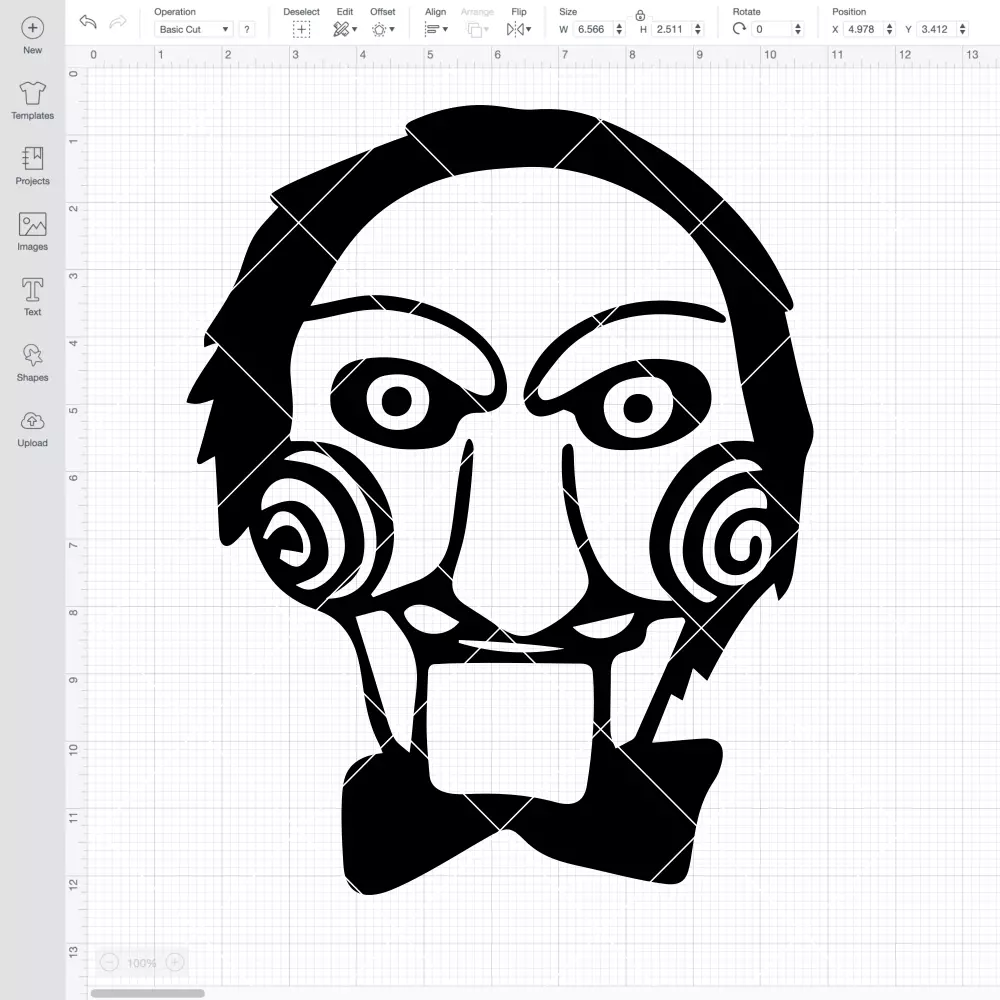The height and width of the screenshot is (1000, 1000).
Task: Open the Operation Basic Cut dropdown
Action: tap(194, 29)
